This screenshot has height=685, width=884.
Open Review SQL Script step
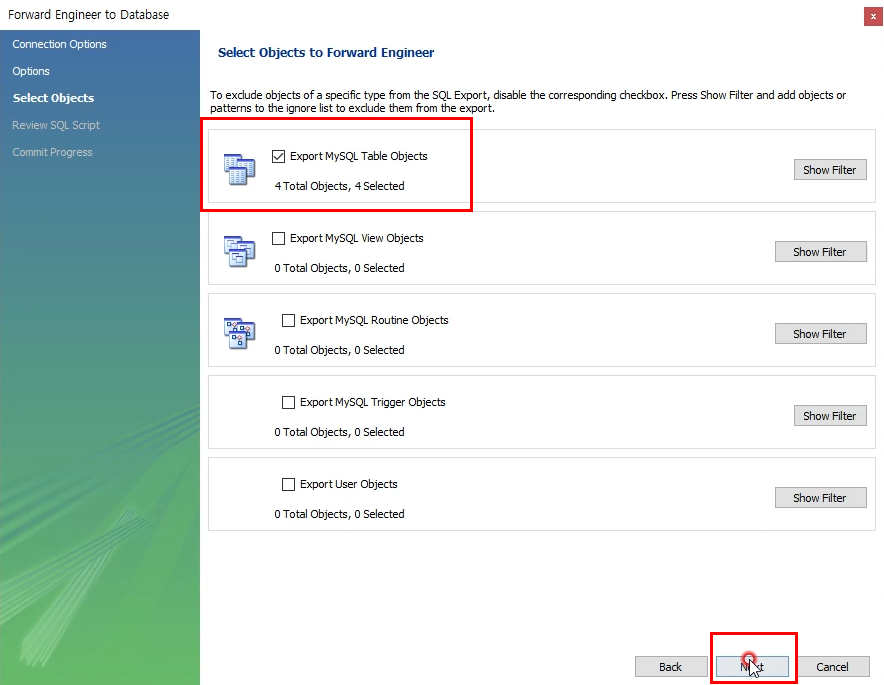56,125
